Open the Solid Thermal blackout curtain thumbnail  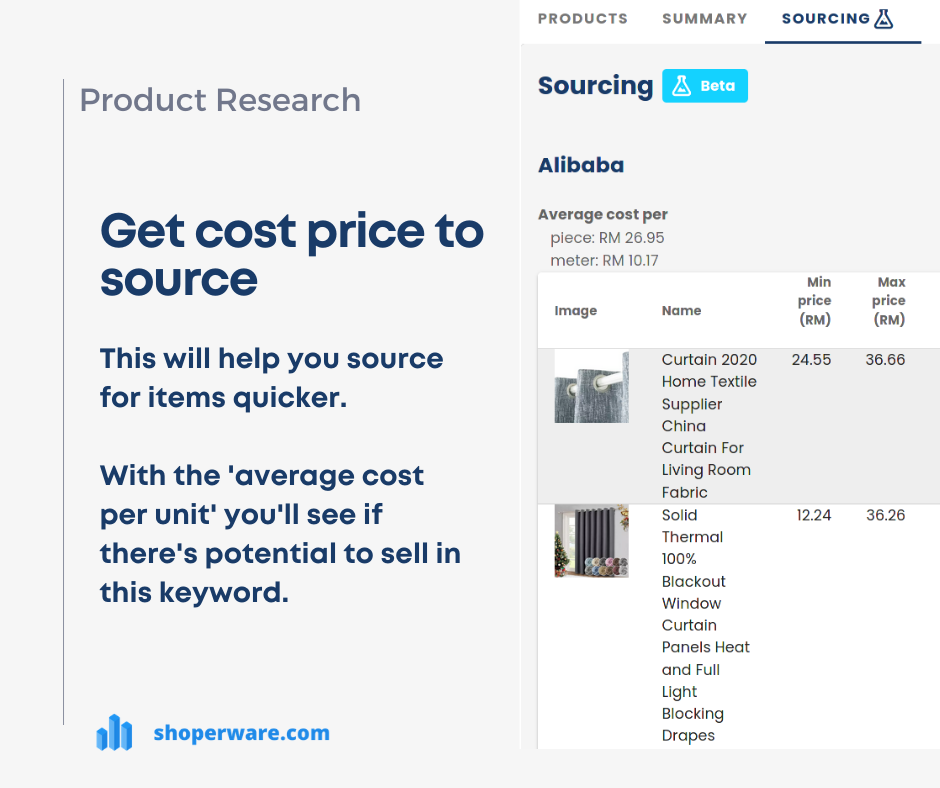coord(591,541)
